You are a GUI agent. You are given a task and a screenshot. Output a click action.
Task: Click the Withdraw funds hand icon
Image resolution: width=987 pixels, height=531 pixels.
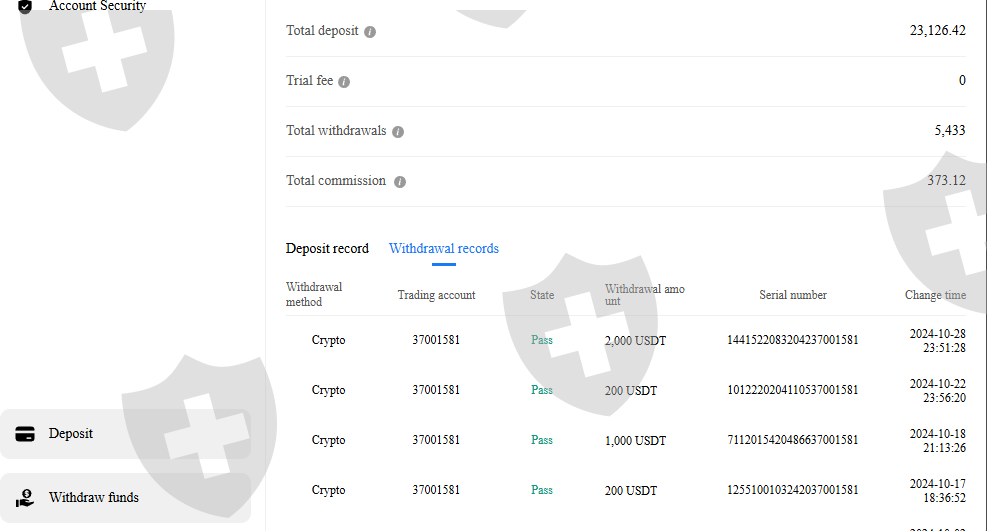(25, 498)
